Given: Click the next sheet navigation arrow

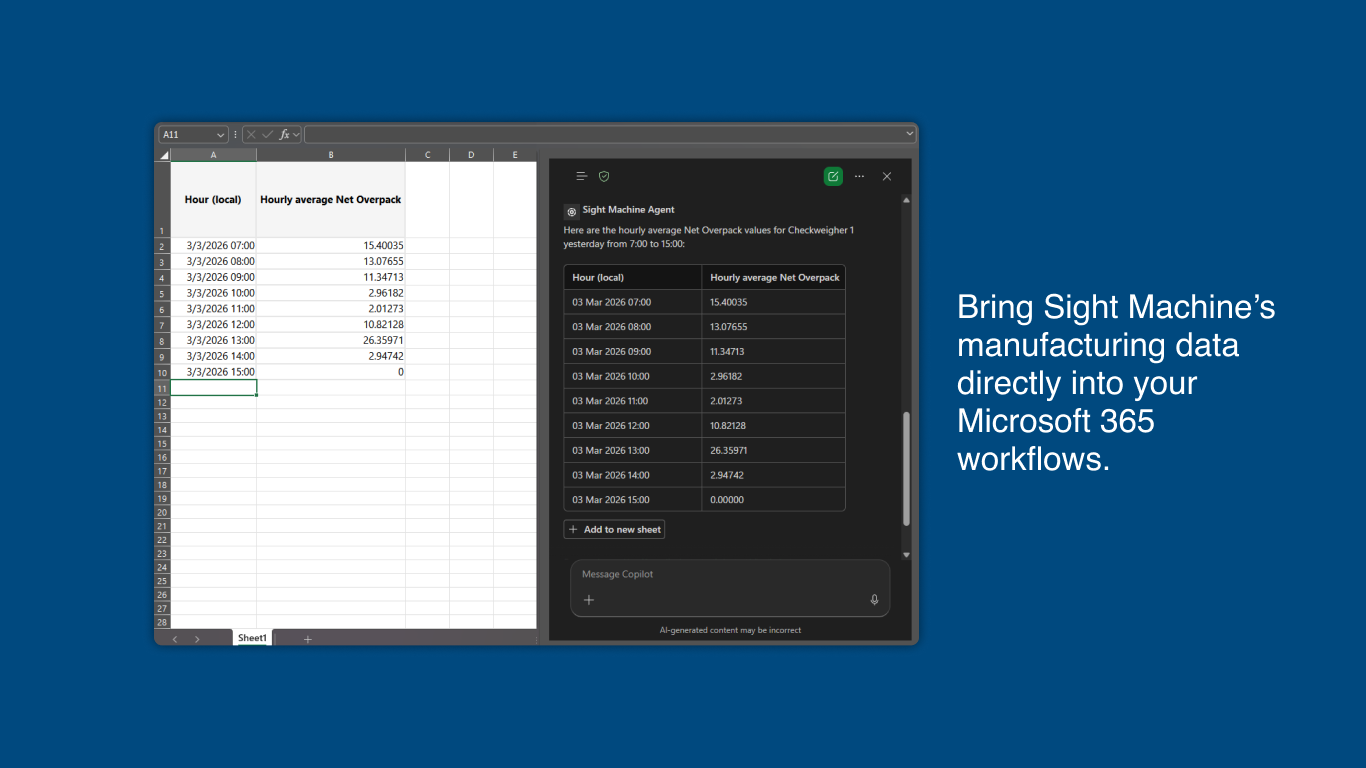Looking at the screenshot, I should coord(197,639).
